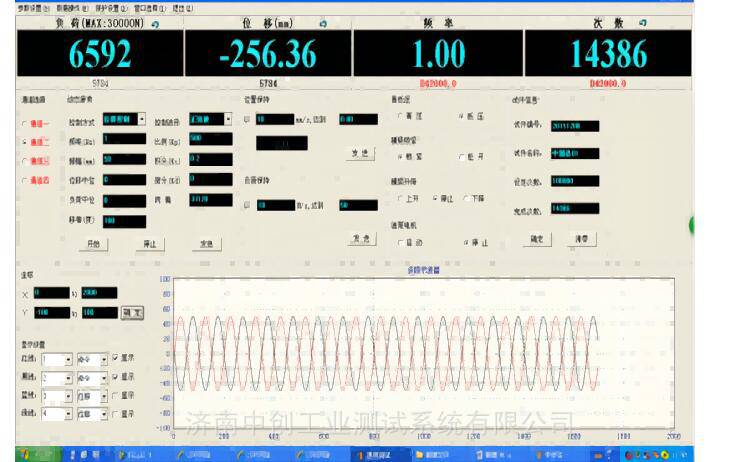Expand the black line channel number dropdown
The height and width of the screenshot is (462, 752).
click(68, 379)
